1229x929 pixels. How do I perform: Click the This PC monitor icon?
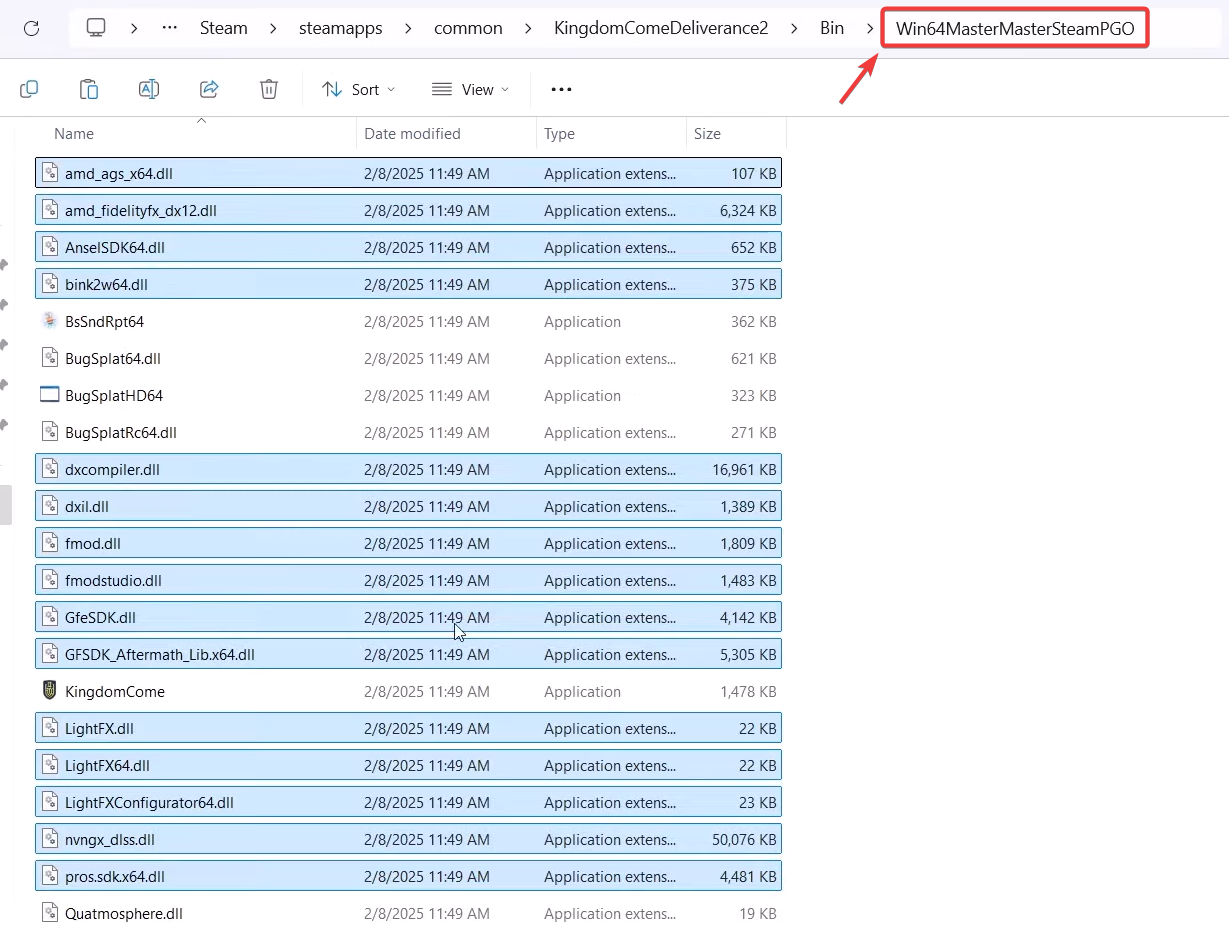coord(96,28)
